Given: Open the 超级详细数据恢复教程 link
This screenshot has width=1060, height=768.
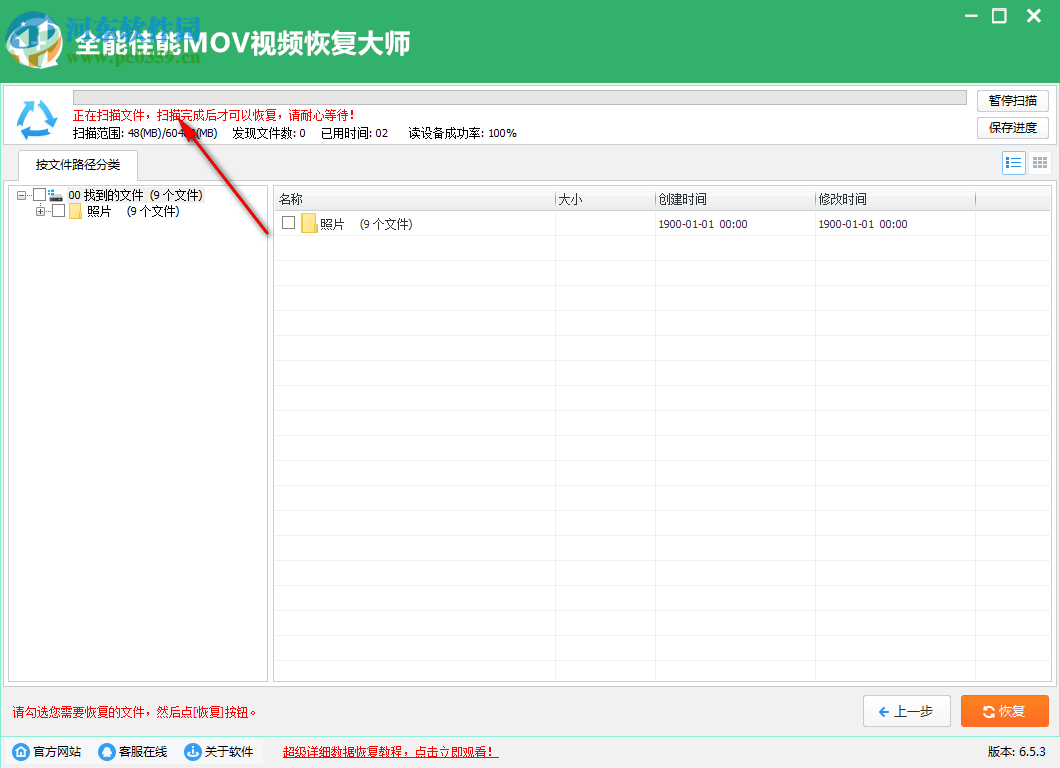Looking at the screenshot, I should pyautogui.click(x=389, y=751).
